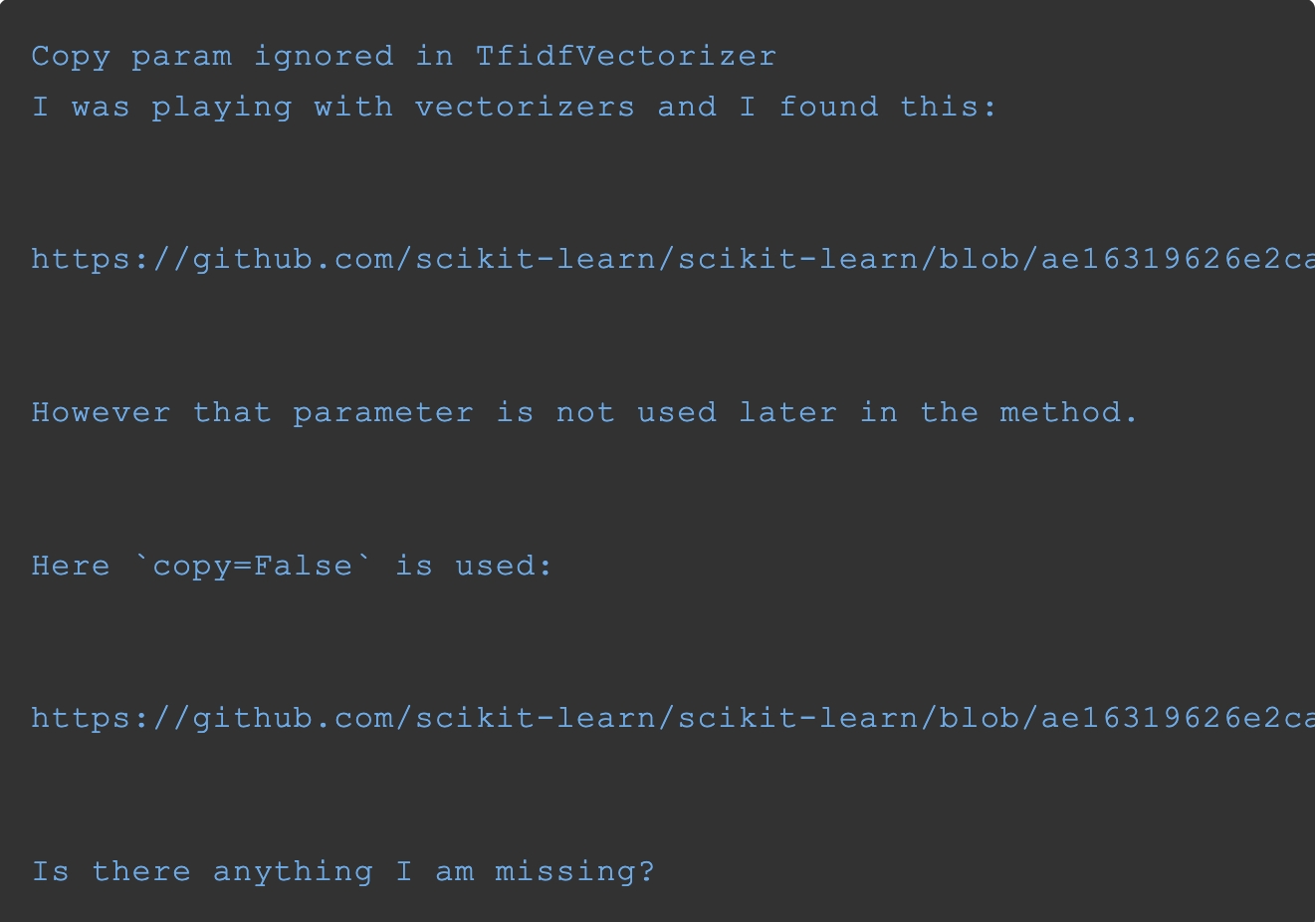Click the word 'this:' ending the second line
This screenshot has height=922, width=1316.
click(949, 107)
